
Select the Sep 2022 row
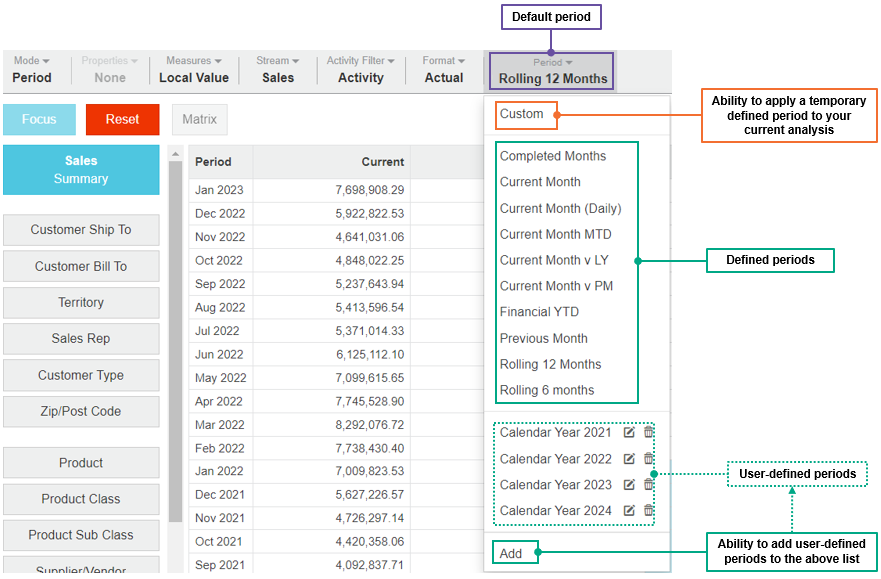pos(336,284)
